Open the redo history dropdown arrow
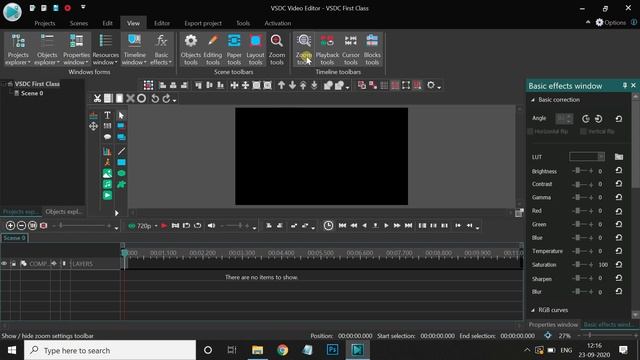640x360 pixels. point(174,100)
